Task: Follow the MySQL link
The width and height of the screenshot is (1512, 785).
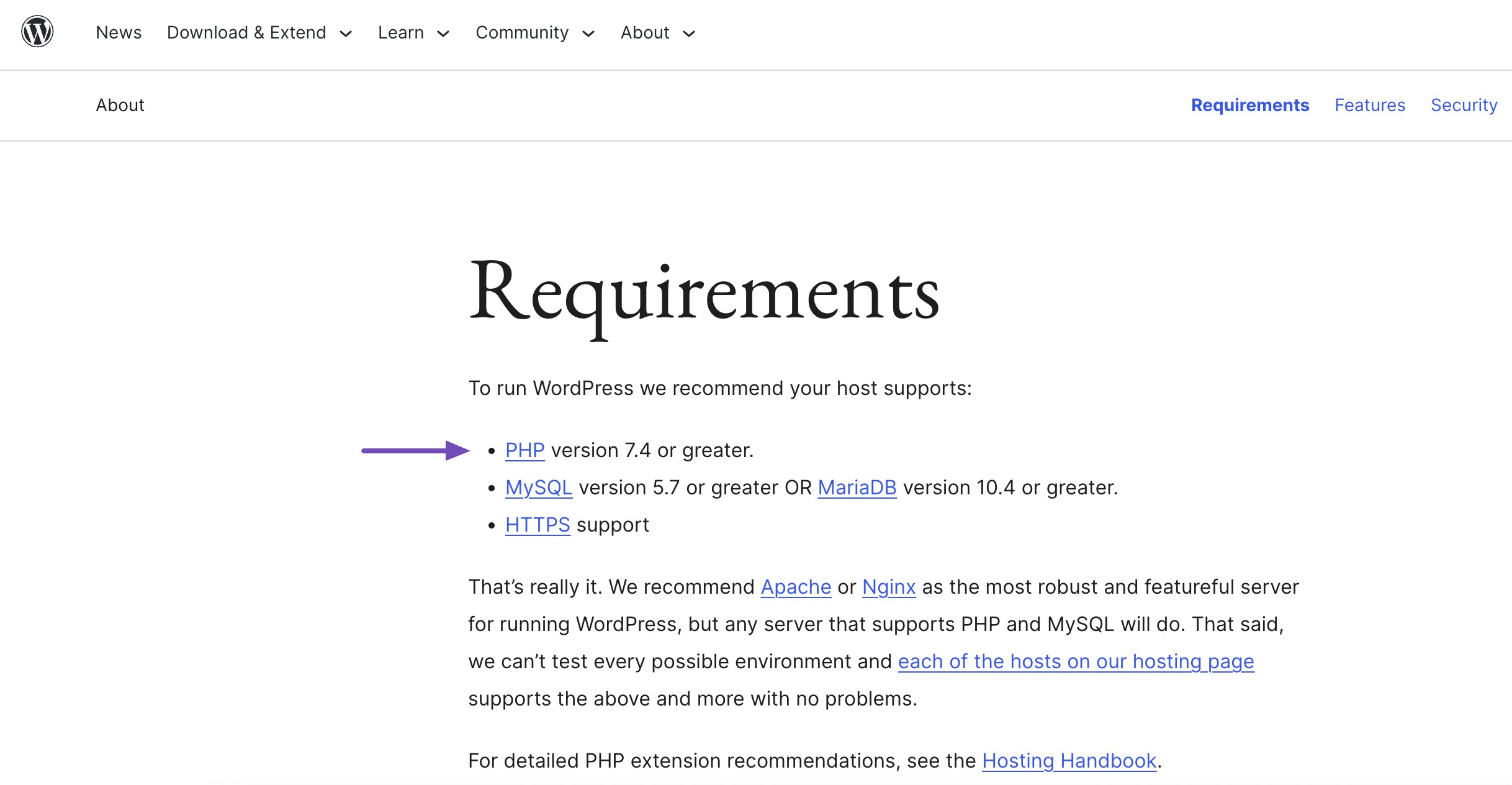Action: [x=539, y=488]
